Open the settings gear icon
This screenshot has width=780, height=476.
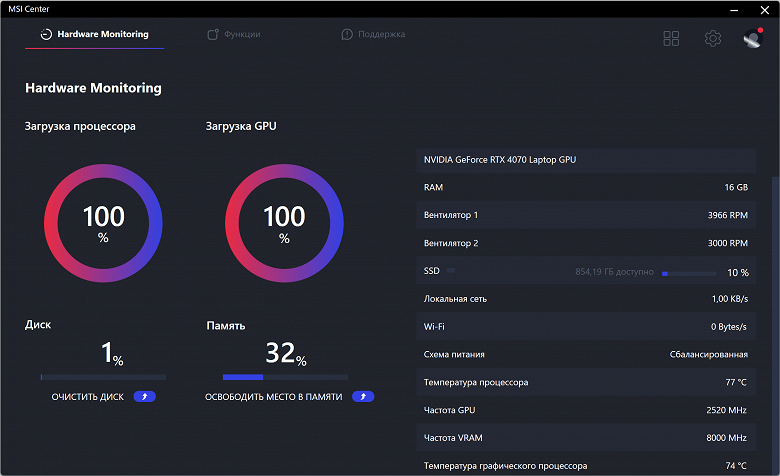point(713,38)
